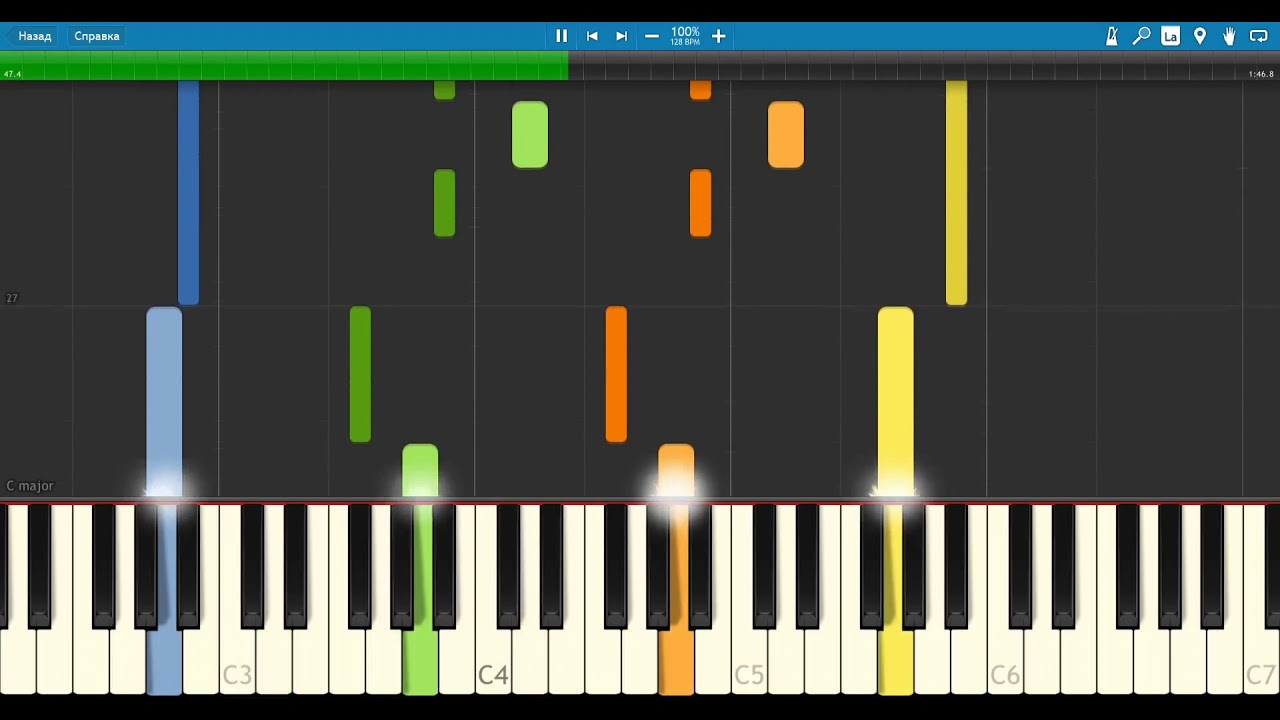Screen dimensions: 1280x720
Task: Add a bookmark with pin icon
Action: pos(1200,36)
